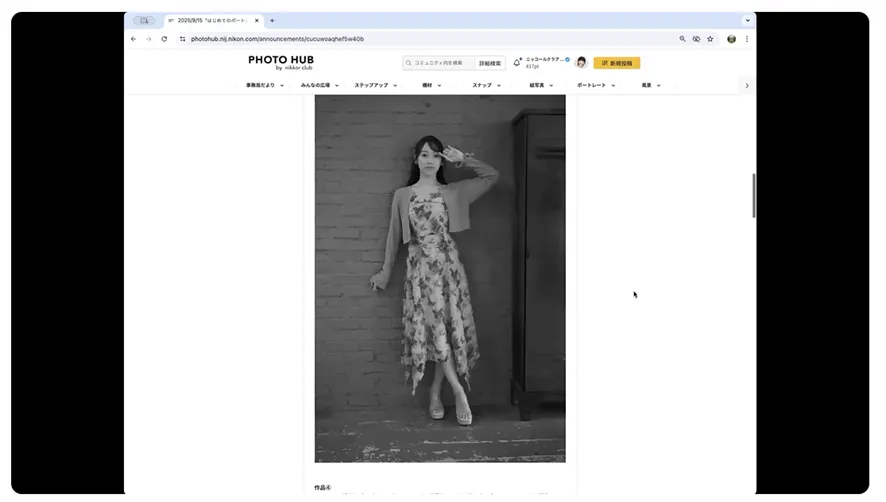
Task: Open the notifications bell
Action: [517, 63]
